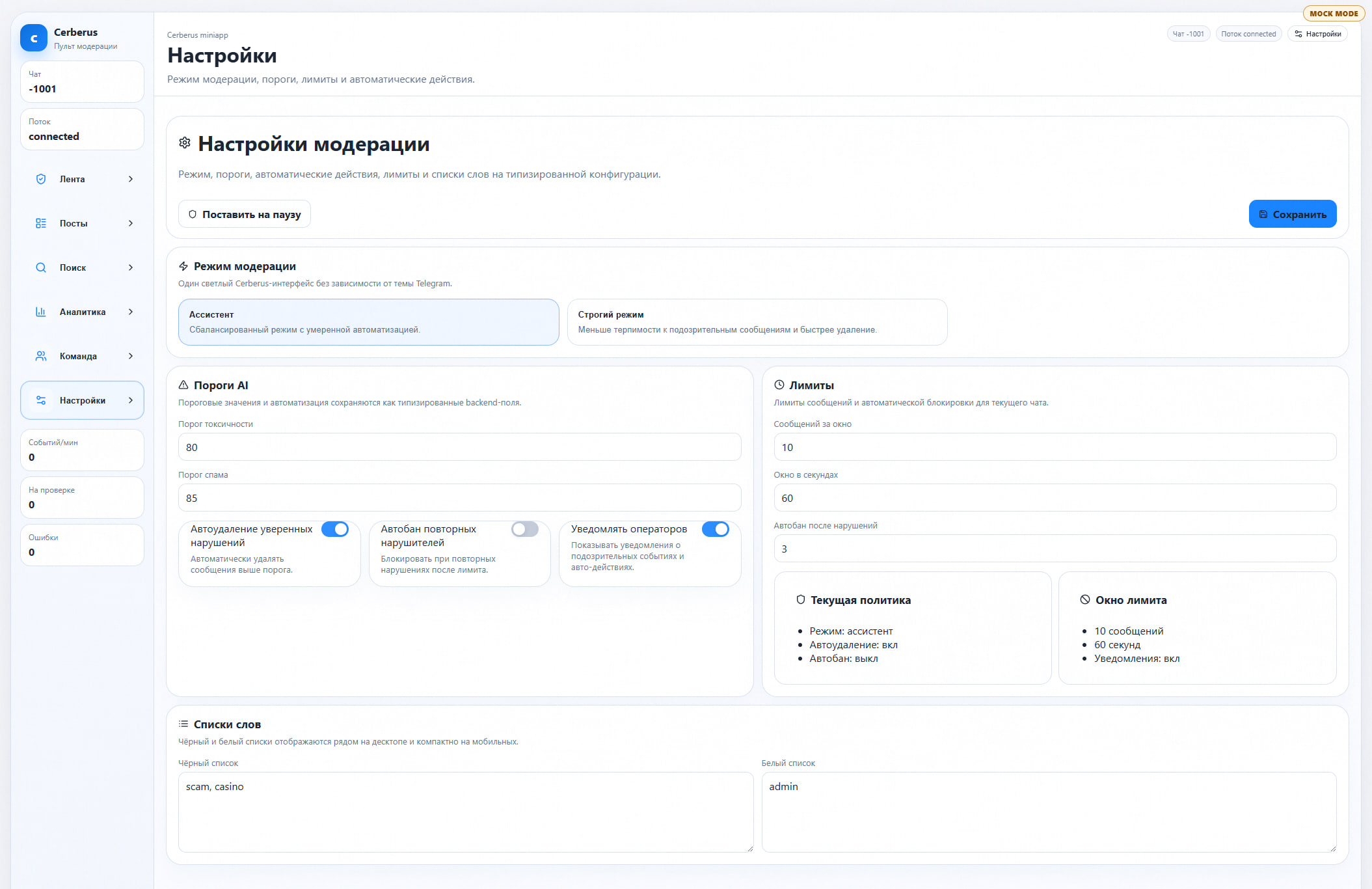The image size is (1372, 889).
Task: Click the Cerberus blue logo icon
Action: [x=34, y=38]
